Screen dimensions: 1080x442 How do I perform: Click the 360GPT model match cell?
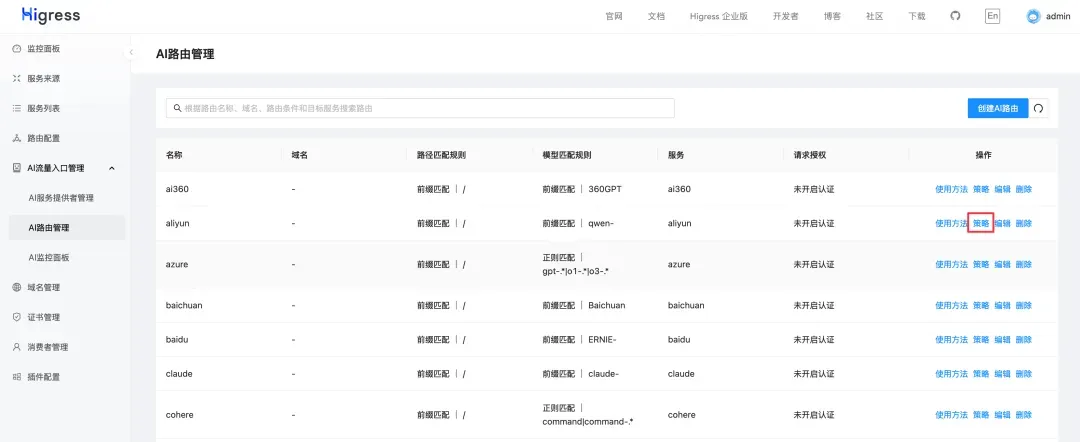581,189
